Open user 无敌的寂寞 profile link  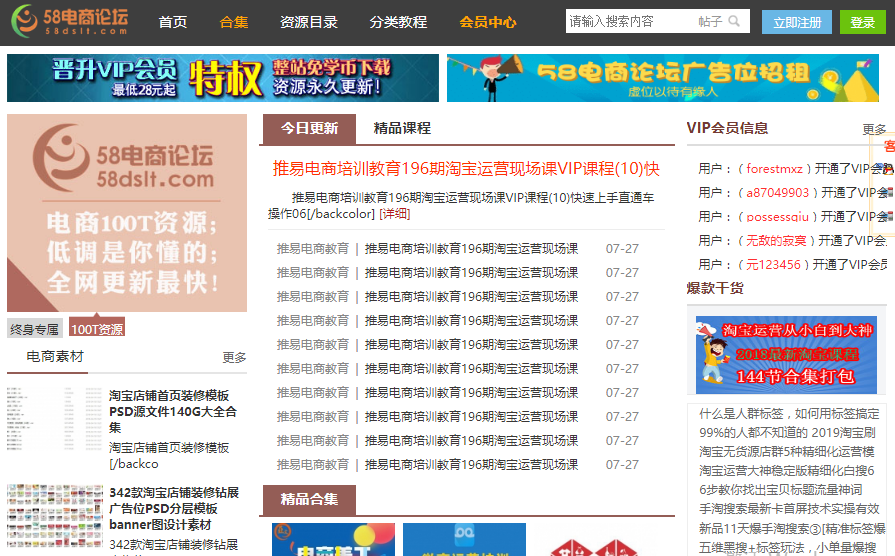pos(776,241)
